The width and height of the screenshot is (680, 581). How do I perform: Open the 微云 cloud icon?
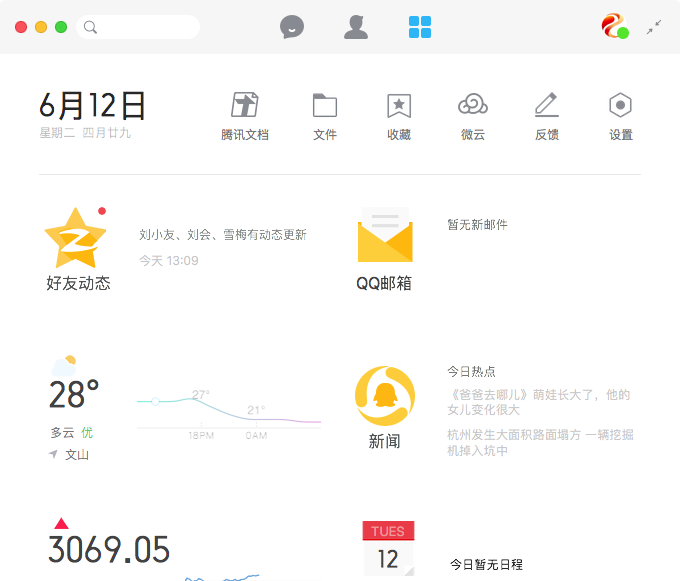(x=473, y=104)
